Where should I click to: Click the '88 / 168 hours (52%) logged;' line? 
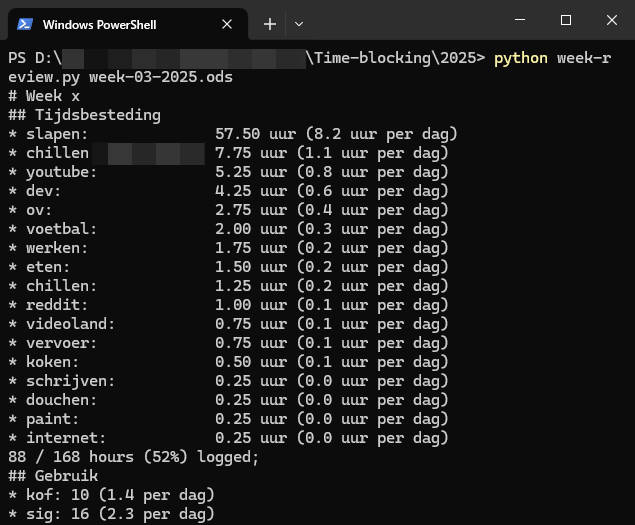(134, 458)
